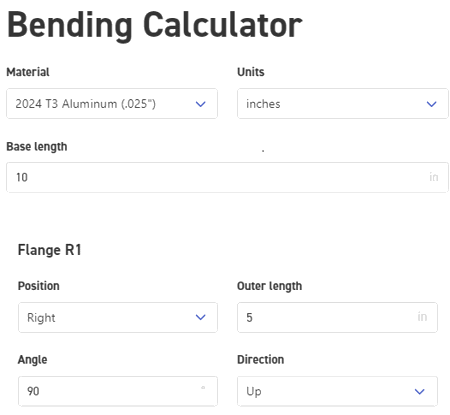Click the Direction field label
This screenshot has width=450, height=415.
(x=260, y=360)
